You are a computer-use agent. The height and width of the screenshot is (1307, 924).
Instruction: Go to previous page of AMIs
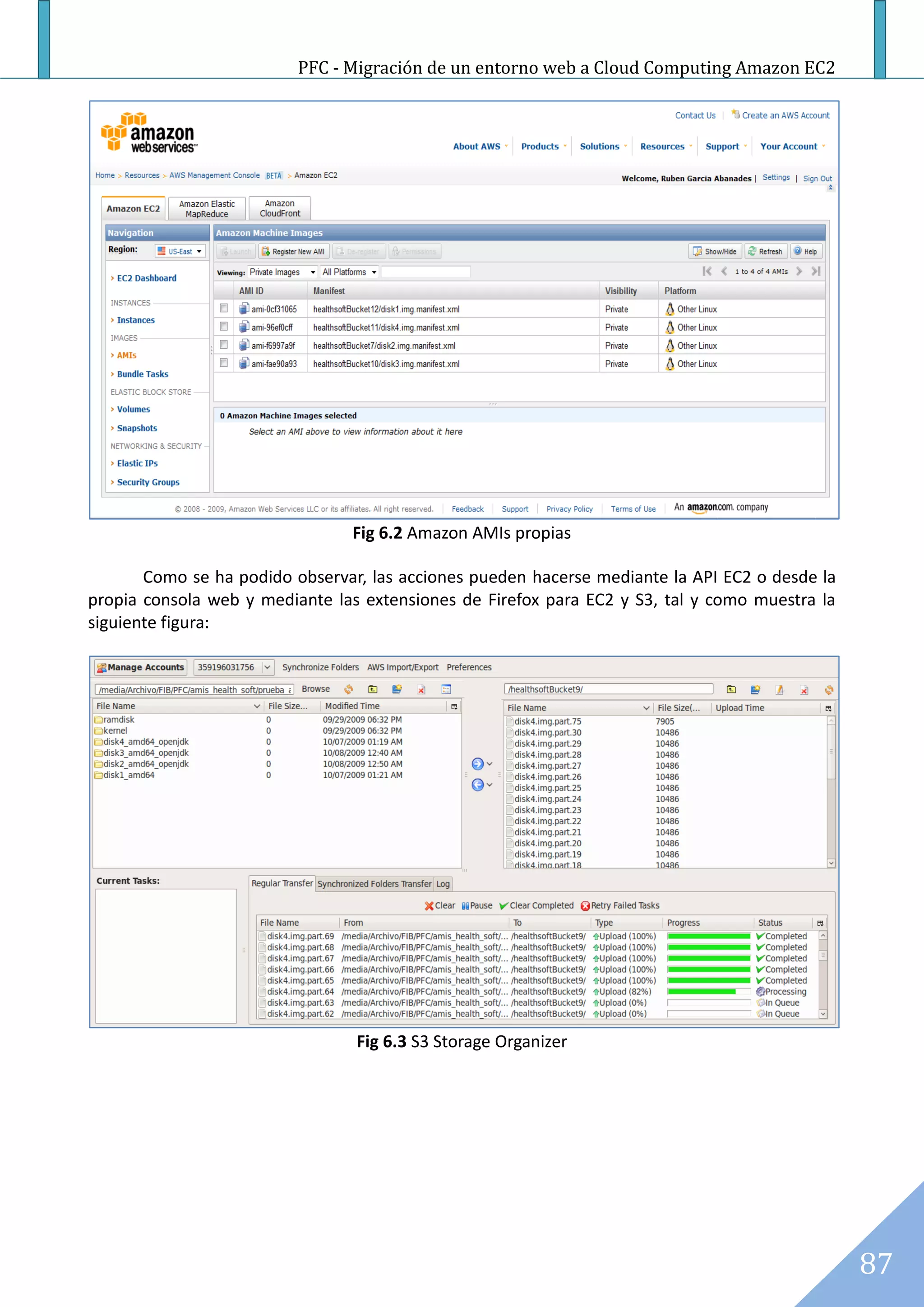pos(724,272)
